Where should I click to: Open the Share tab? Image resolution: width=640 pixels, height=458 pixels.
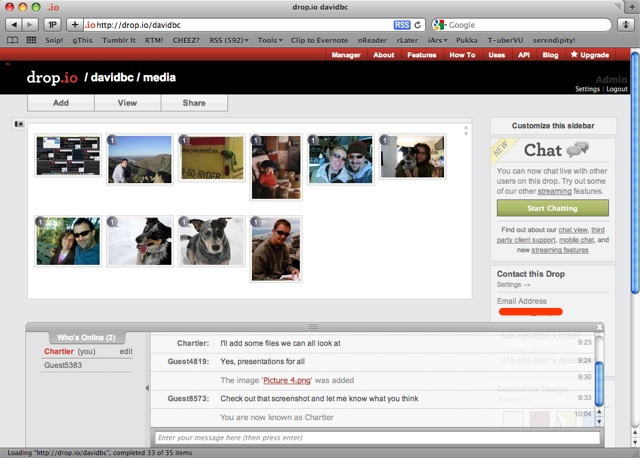tap(194, 103)
